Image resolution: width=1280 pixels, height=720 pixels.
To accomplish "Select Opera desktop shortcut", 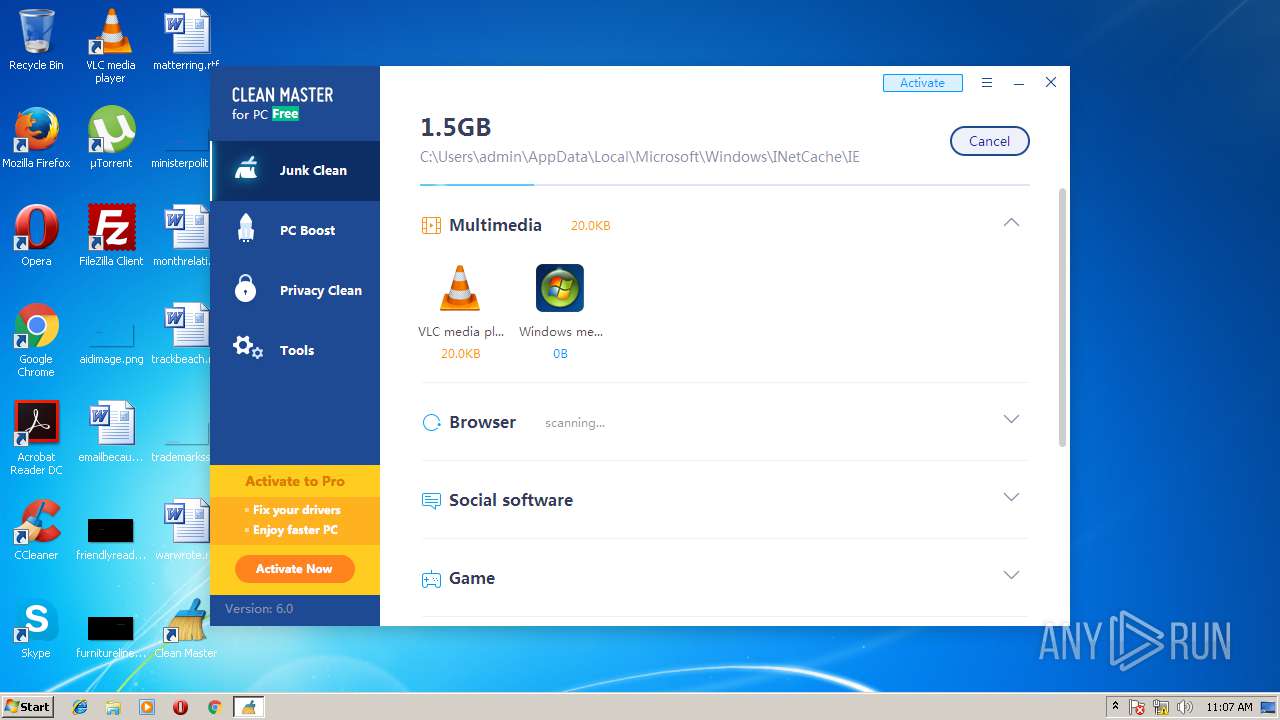I will [x=36, y=236].
